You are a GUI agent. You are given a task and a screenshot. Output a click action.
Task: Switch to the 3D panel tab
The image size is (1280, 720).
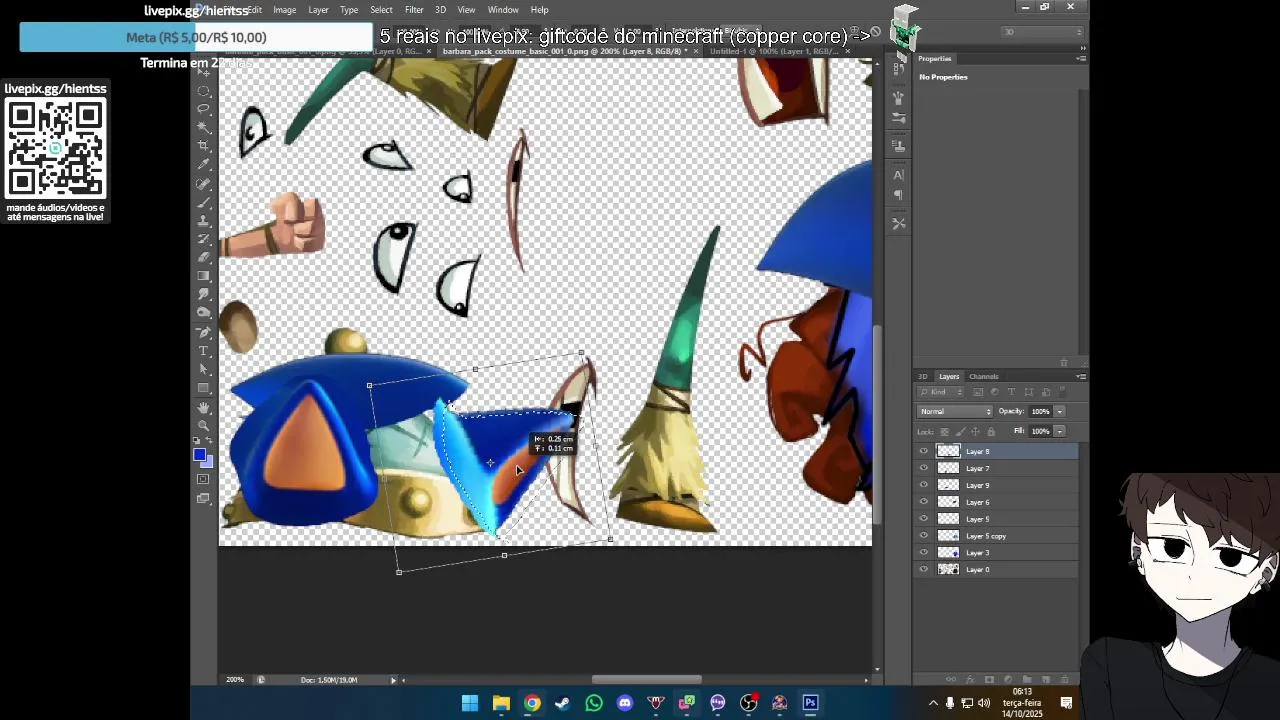[922, 376]
